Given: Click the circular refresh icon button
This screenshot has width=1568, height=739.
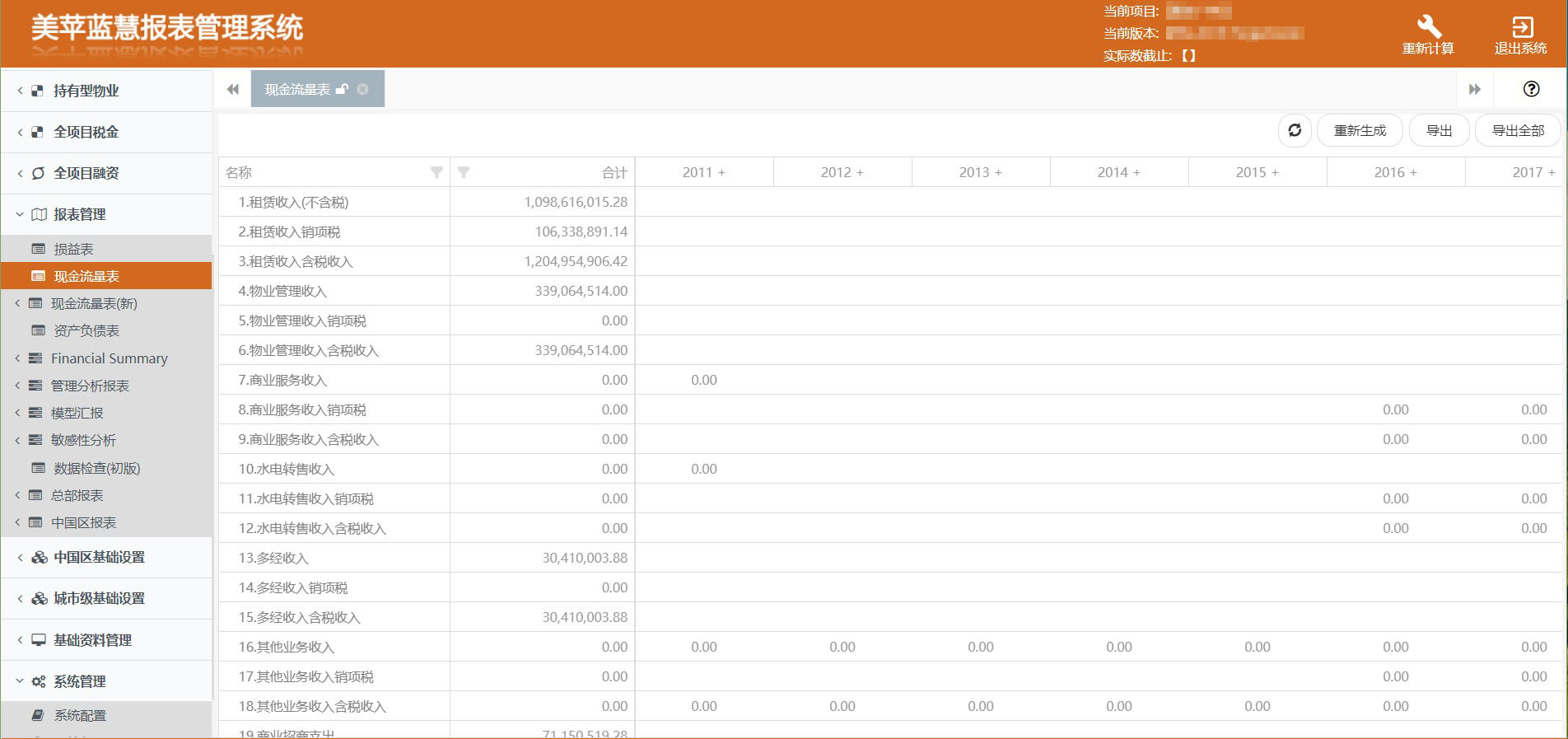Looking at the screenshot, I should [1295, 130].
